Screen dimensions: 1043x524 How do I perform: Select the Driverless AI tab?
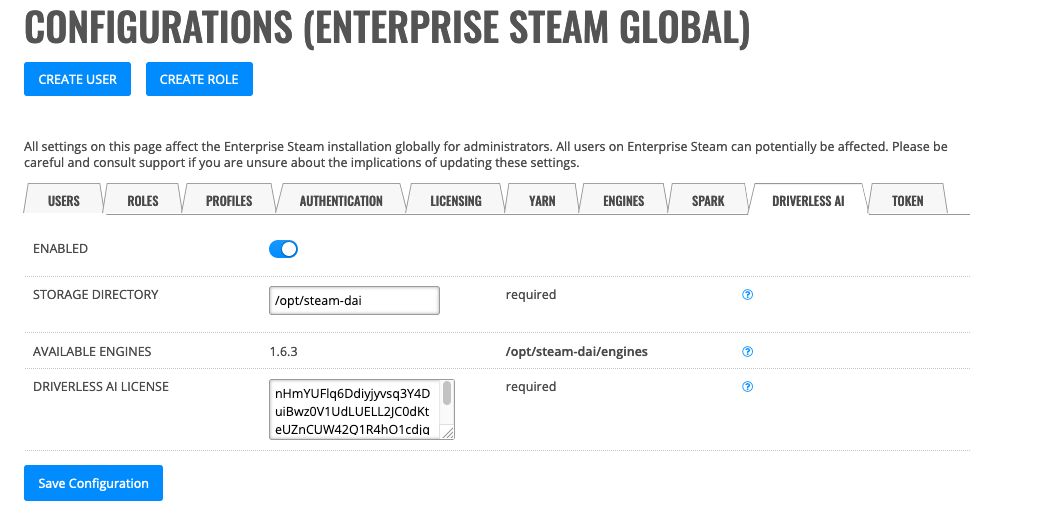[x=808, y=201]
